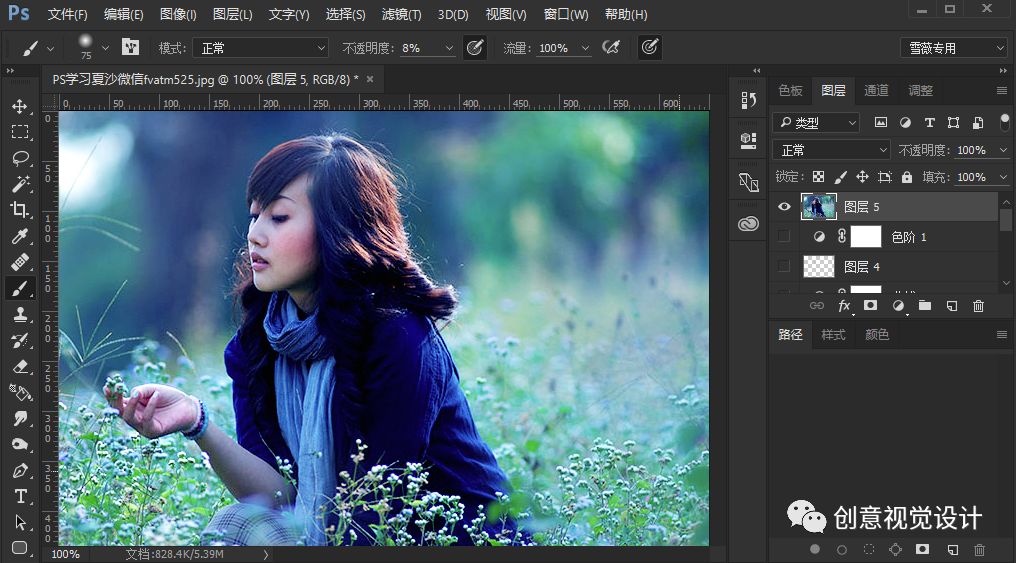Click the zoom level 100% field

coord(65,554)
